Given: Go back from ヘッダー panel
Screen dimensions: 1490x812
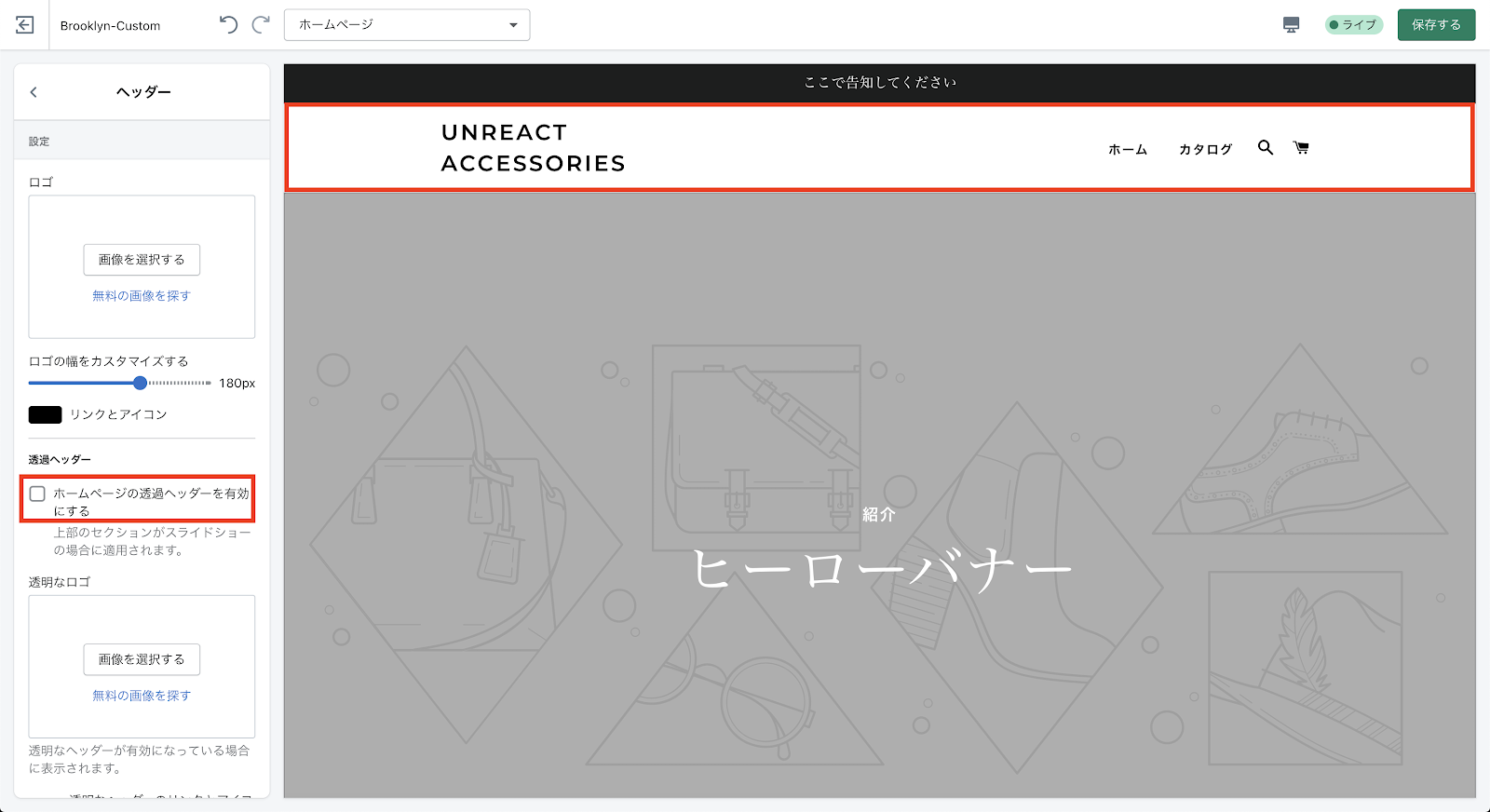Looking at the screenshot, I should pos(34,92).
